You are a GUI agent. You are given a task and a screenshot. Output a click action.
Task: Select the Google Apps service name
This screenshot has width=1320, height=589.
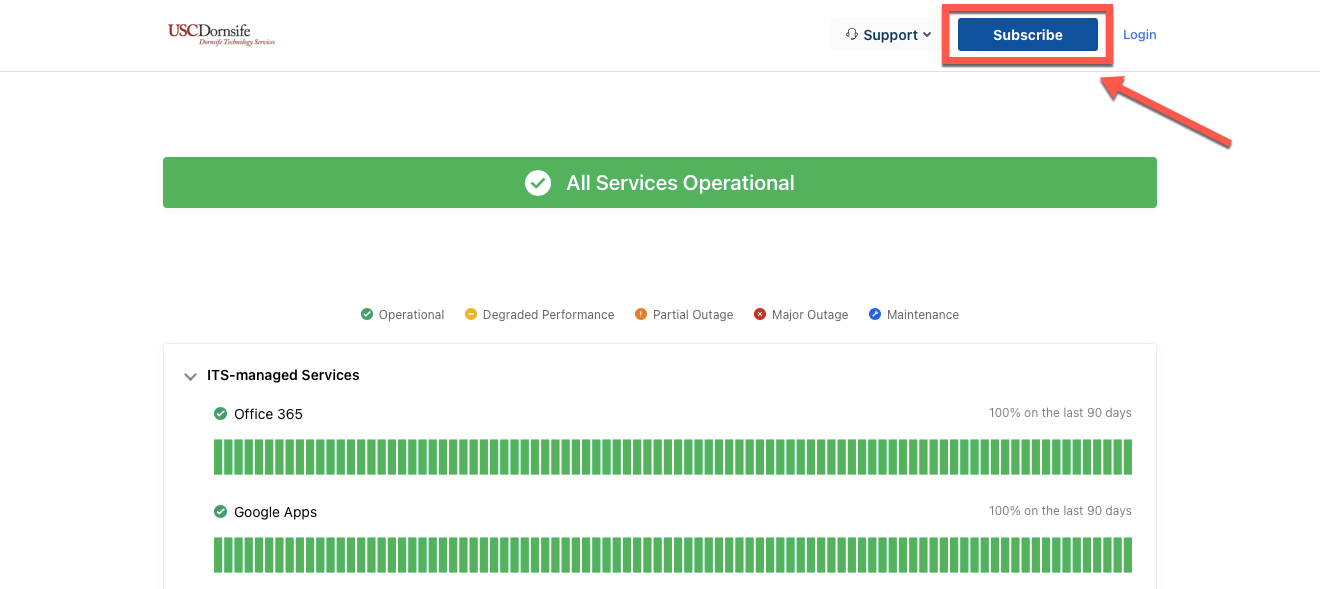tap(275, 512)
